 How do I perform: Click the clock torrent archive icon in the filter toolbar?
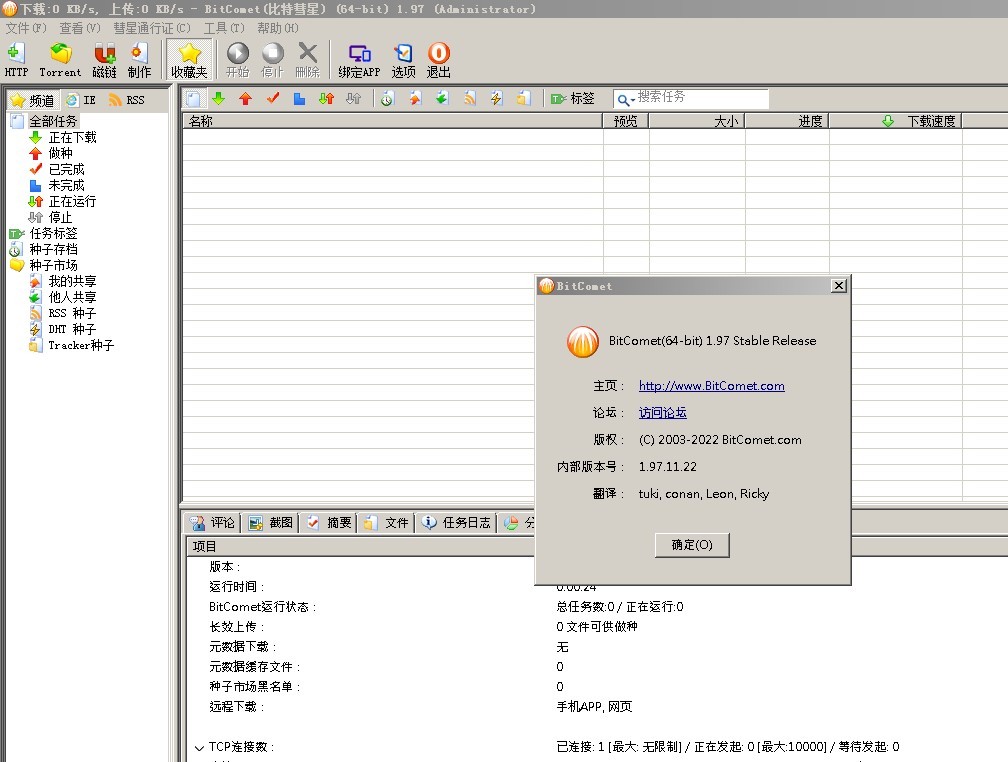pos(387,98)
